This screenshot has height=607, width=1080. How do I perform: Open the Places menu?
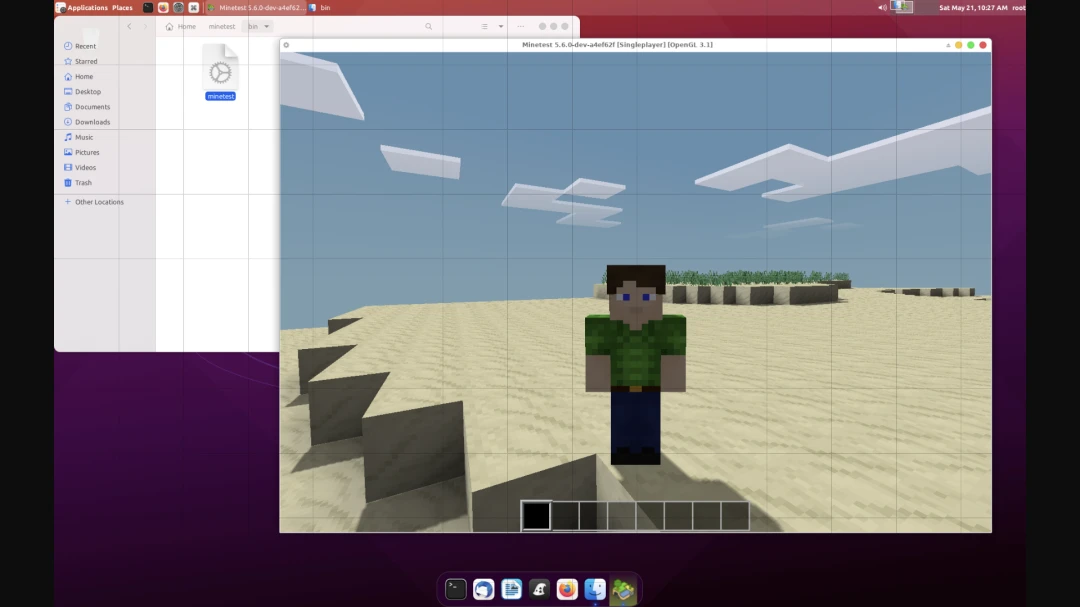tap(122, 7)
